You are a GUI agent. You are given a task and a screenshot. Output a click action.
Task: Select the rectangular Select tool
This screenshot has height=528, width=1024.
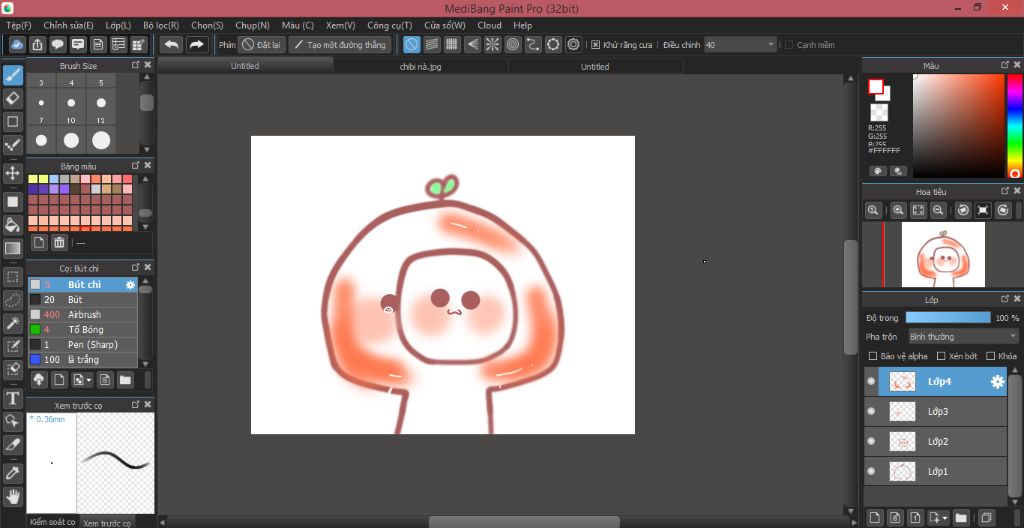click(x=12, y=276)
